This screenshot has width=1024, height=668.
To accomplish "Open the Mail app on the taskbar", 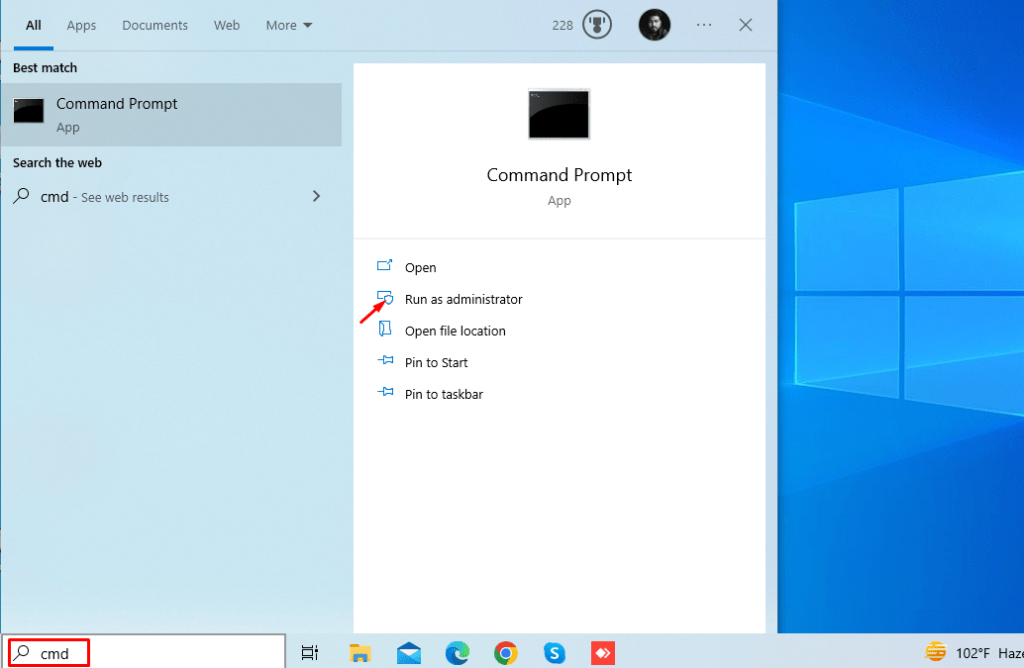I will 409,653.
